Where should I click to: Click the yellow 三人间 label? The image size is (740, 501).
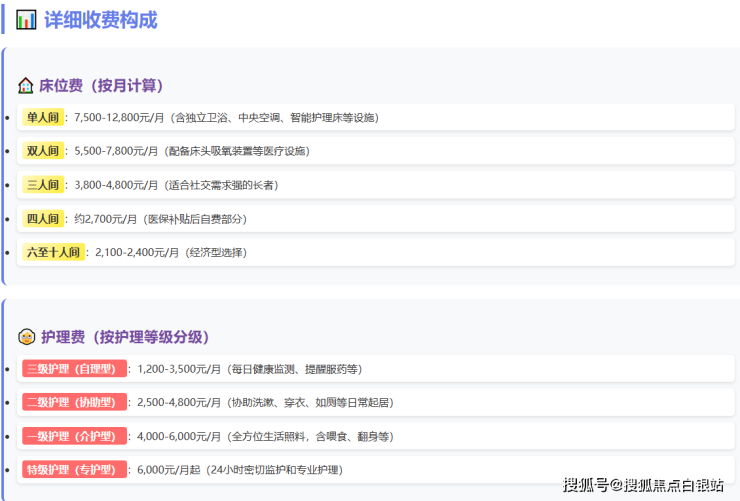coord(43,185)
